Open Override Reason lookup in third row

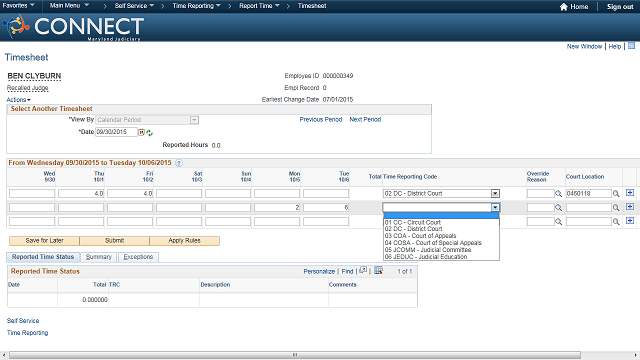coord(558,222)
